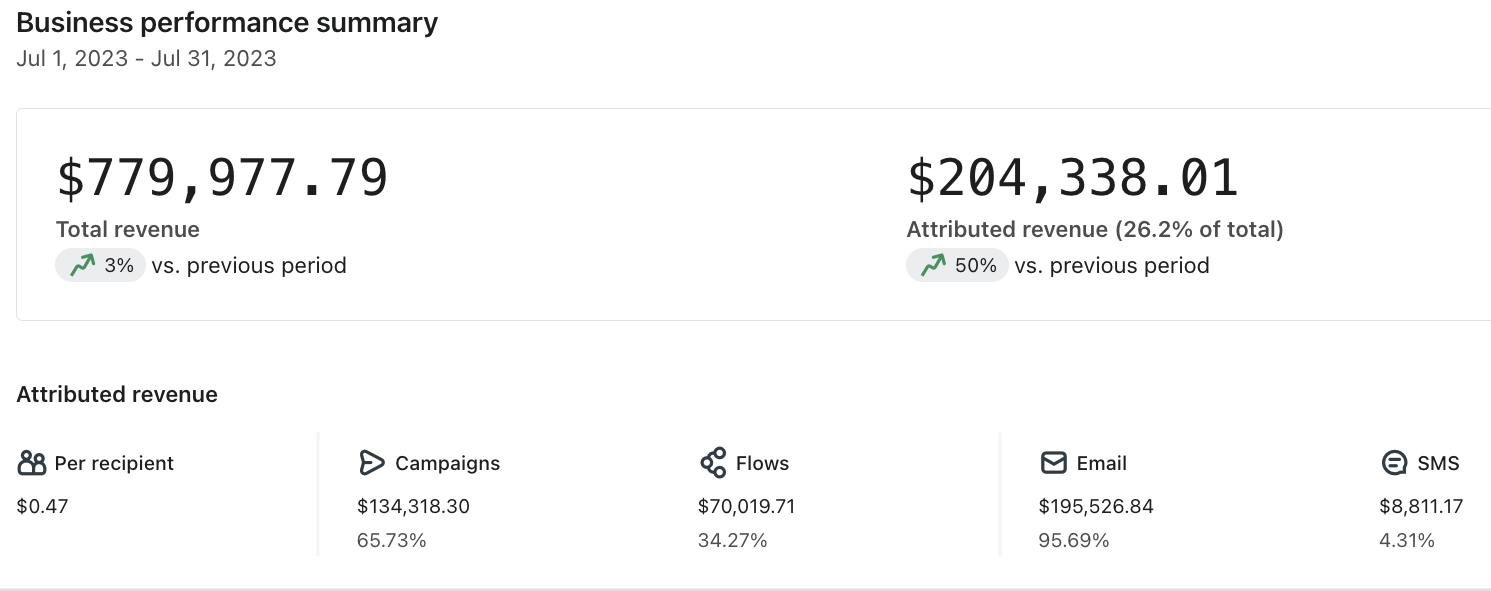Click the Flows share-nodes icon

(x=713, y=463)
